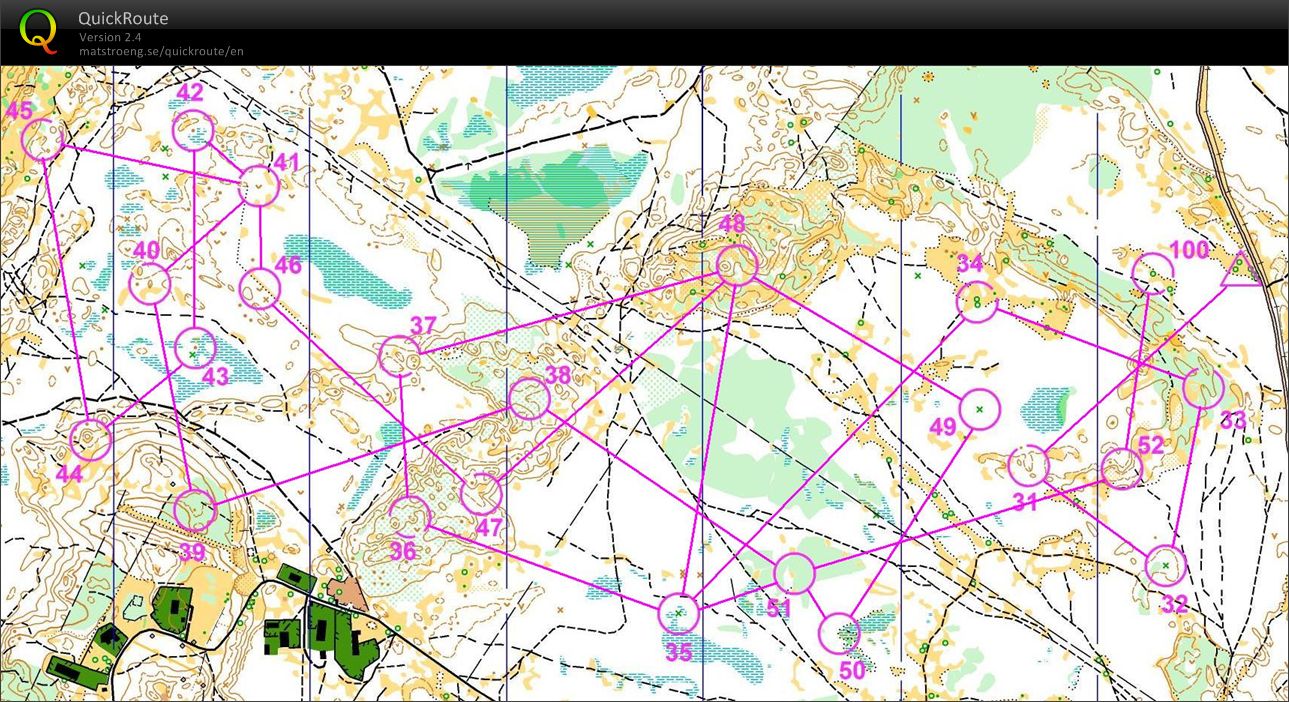Click control circle 44
This screenshot has width=1289, height=702.
91,440
